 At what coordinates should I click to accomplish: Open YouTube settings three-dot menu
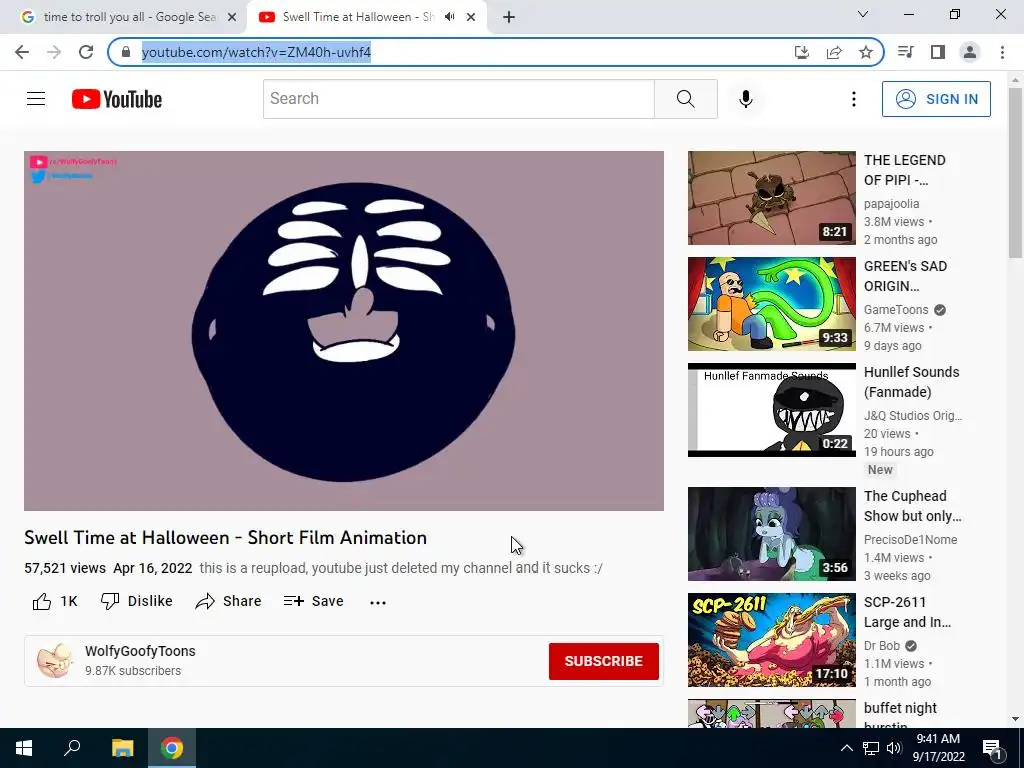click(854, 99)
